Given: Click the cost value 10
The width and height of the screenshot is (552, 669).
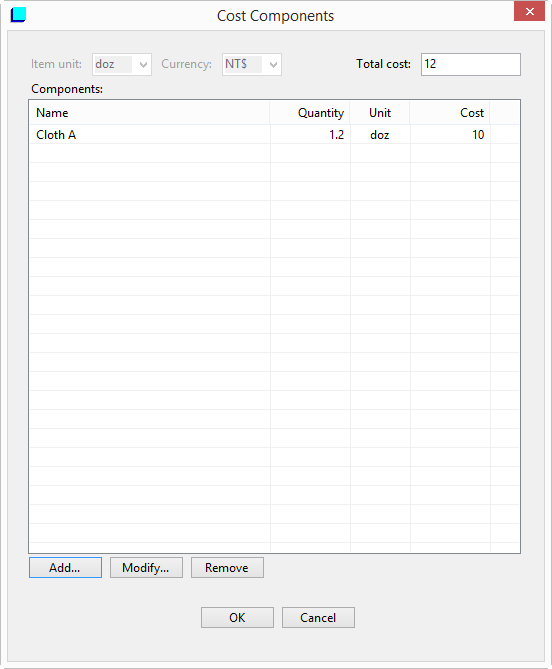Looking at the screenshot, I should pos(478,135).
